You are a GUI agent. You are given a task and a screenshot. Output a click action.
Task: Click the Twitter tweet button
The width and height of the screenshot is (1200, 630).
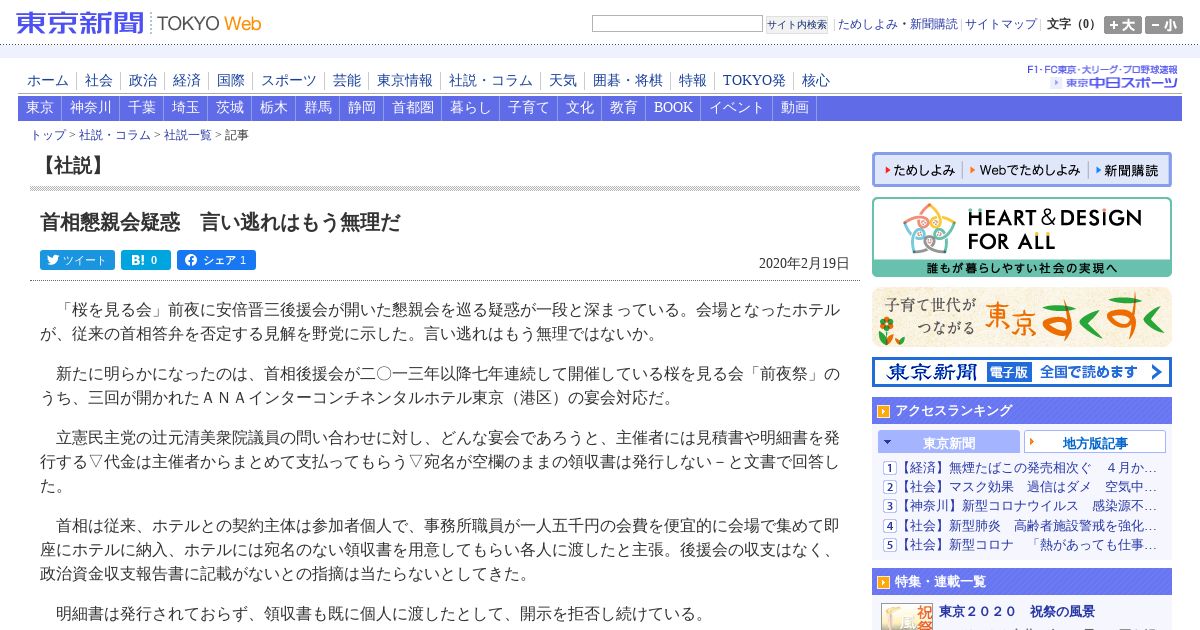77,260
